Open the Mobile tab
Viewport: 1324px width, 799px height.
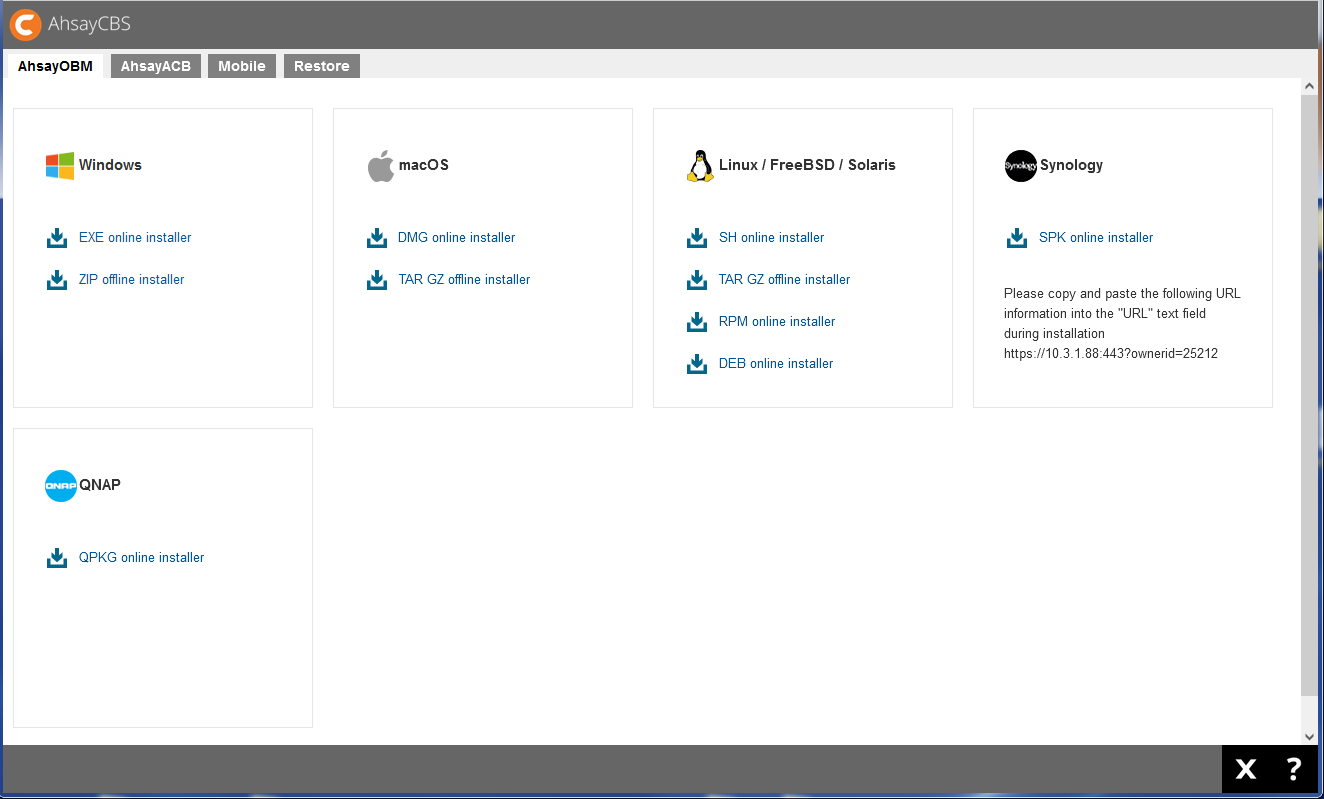coord(241,65)
